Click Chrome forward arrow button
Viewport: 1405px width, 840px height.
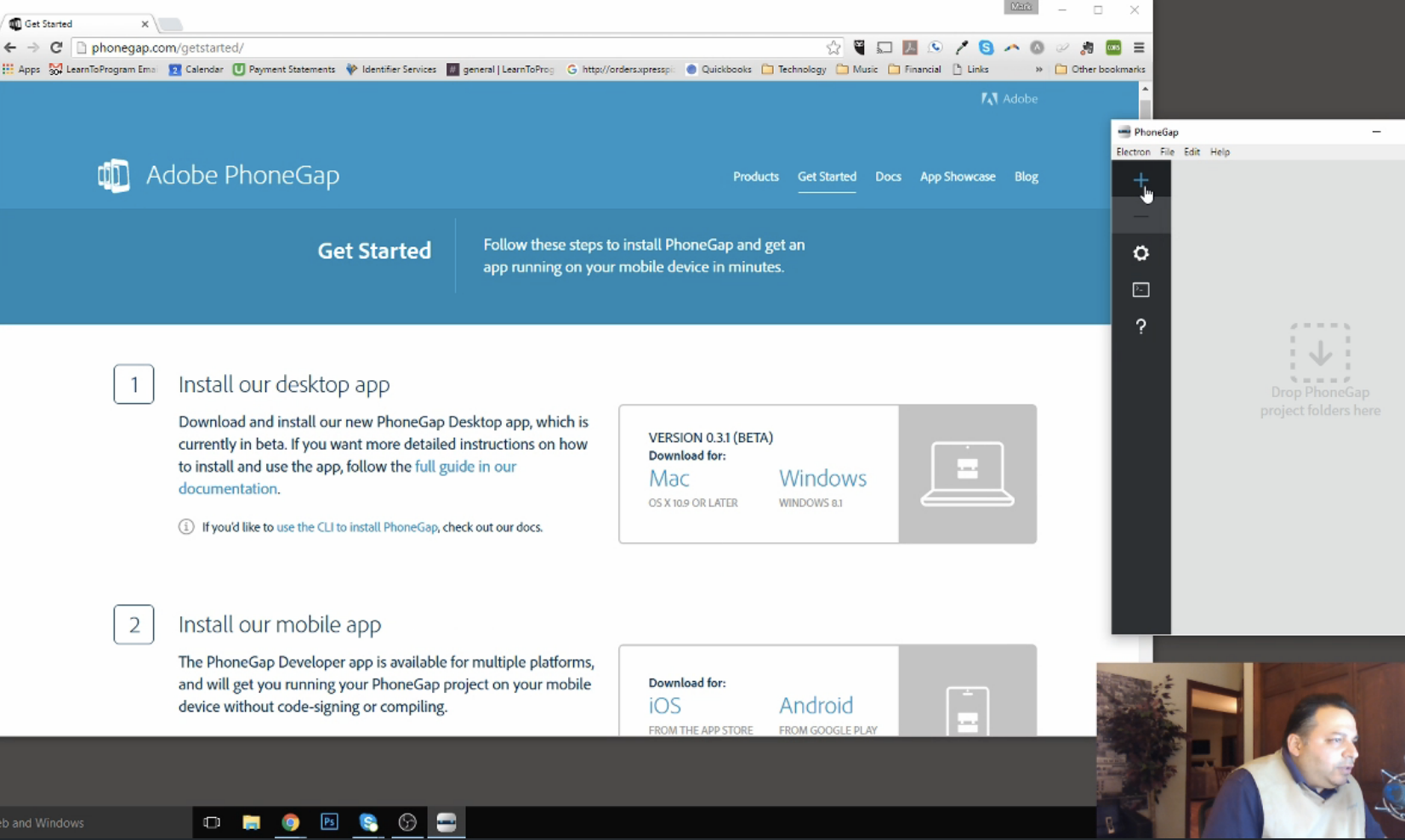click(33, 48)
